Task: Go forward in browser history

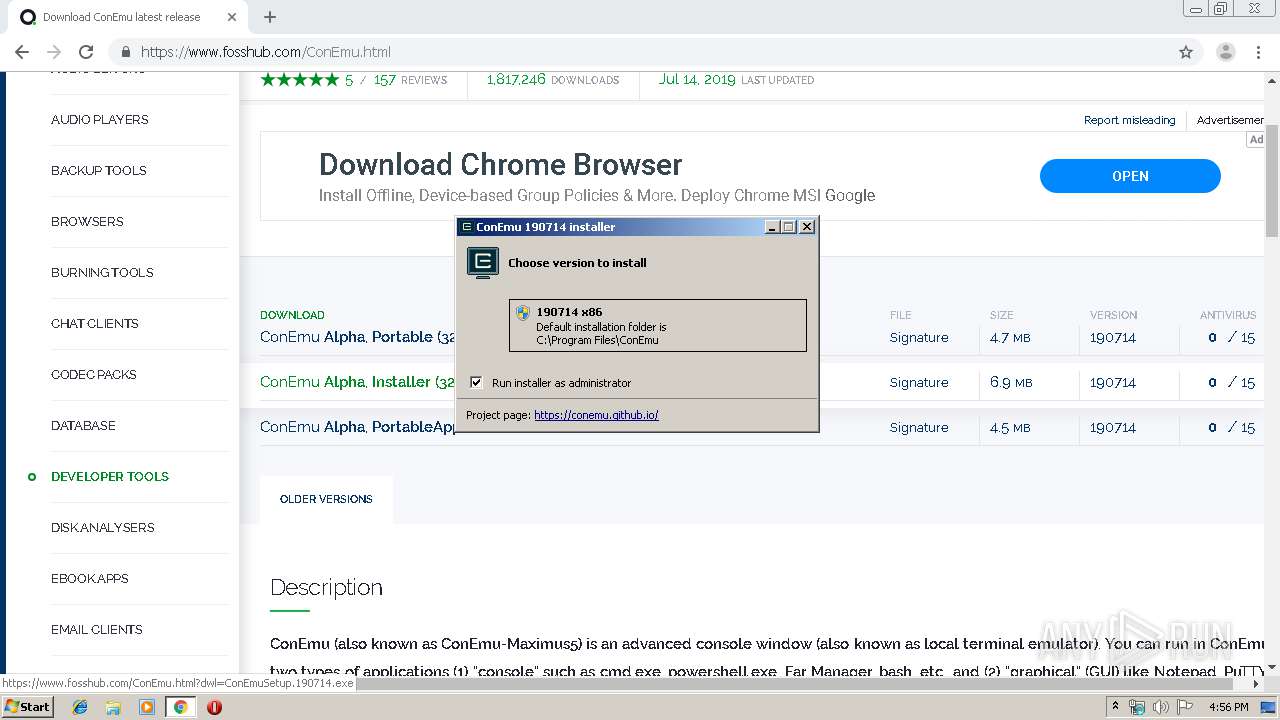Action: [x=54, y=52]
